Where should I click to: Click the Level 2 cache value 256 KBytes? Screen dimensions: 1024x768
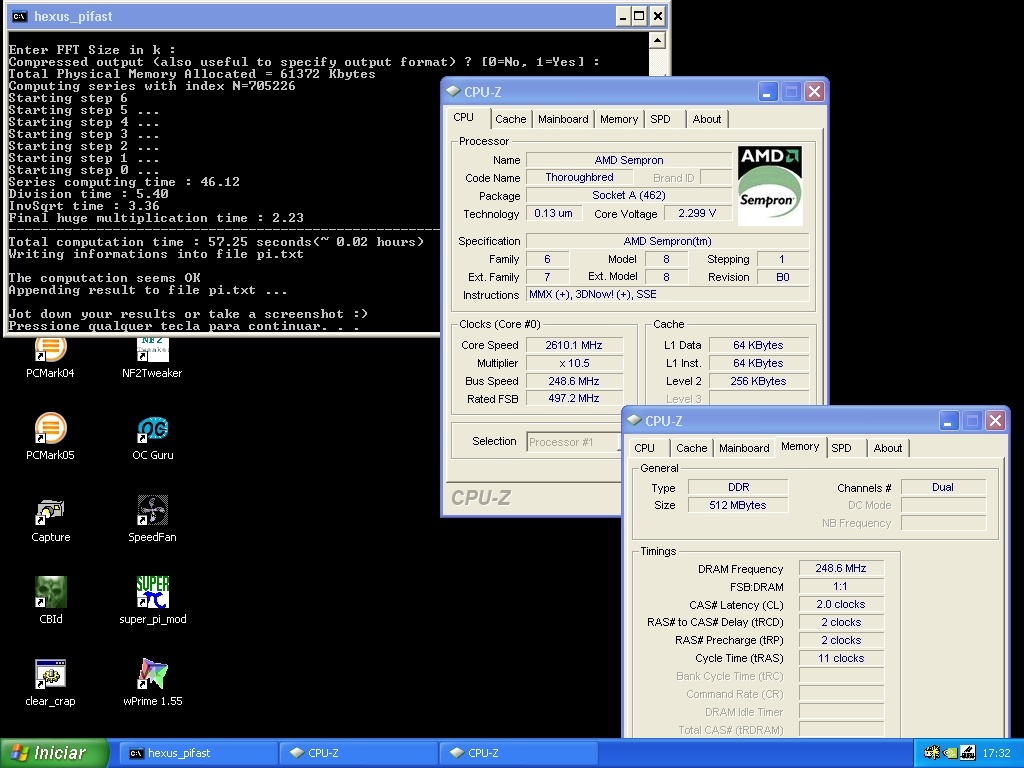coord(759,381)
